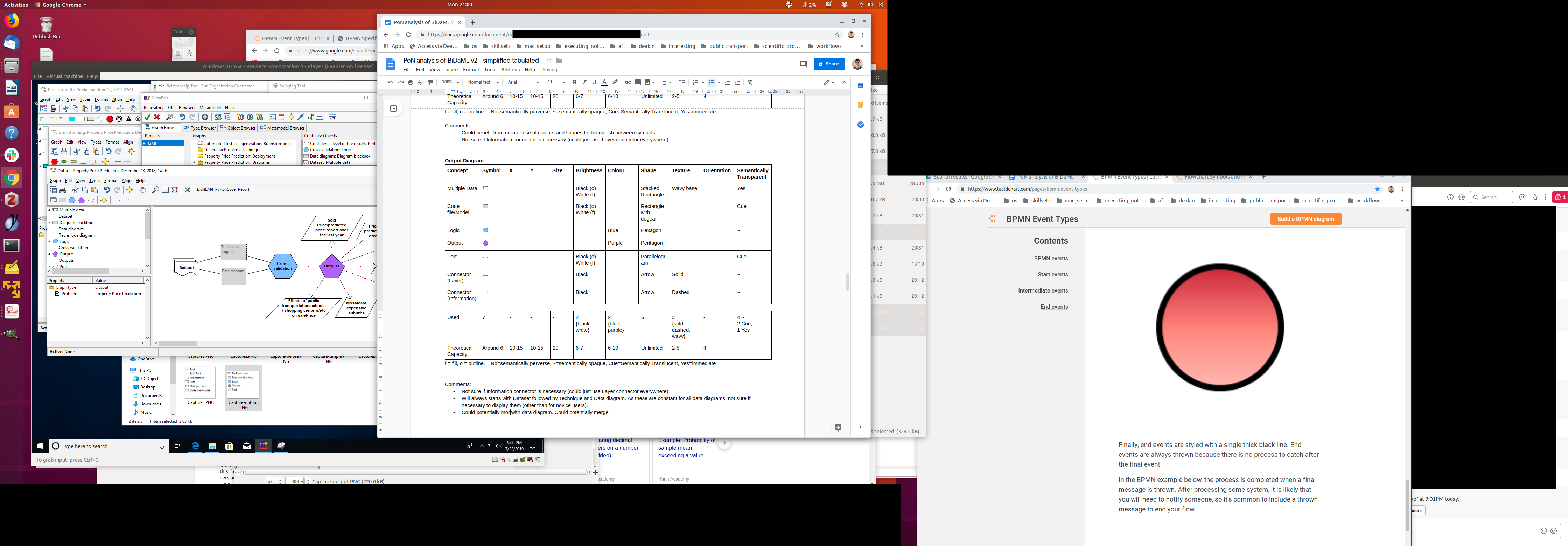Collapse the Multiple data tree node
The width and height of the screenshot is (1568, 546).
[x=50, y=210]
